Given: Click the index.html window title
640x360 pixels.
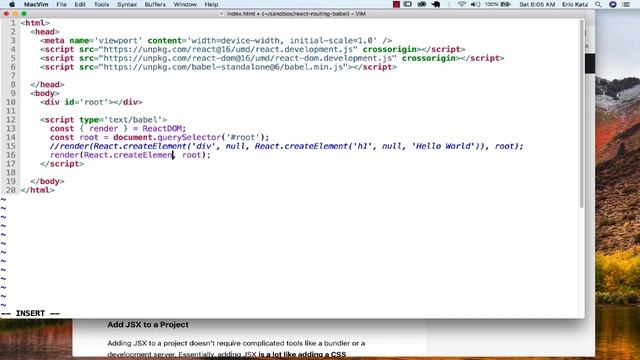Looking at the screenshot, I should tap(296, 13).
